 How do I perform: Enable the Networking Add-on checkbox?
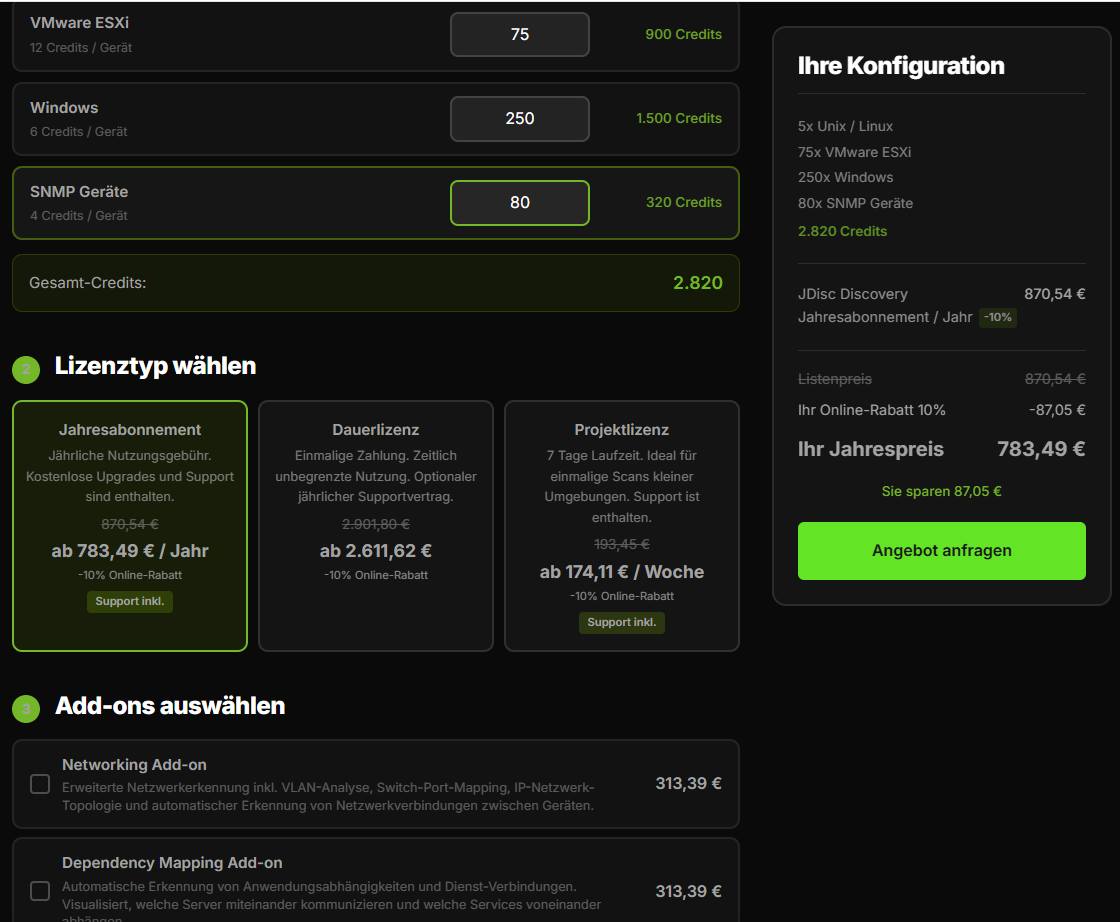(x=40, y=784)
